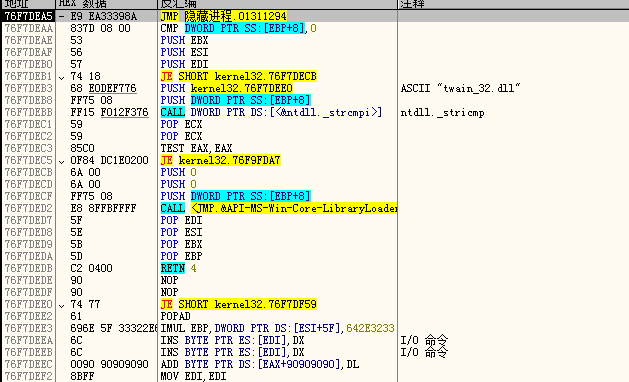629x382 pixels.
Task: Click the minus jump marker before E9 EA33398A
Action: click(61, 17)
